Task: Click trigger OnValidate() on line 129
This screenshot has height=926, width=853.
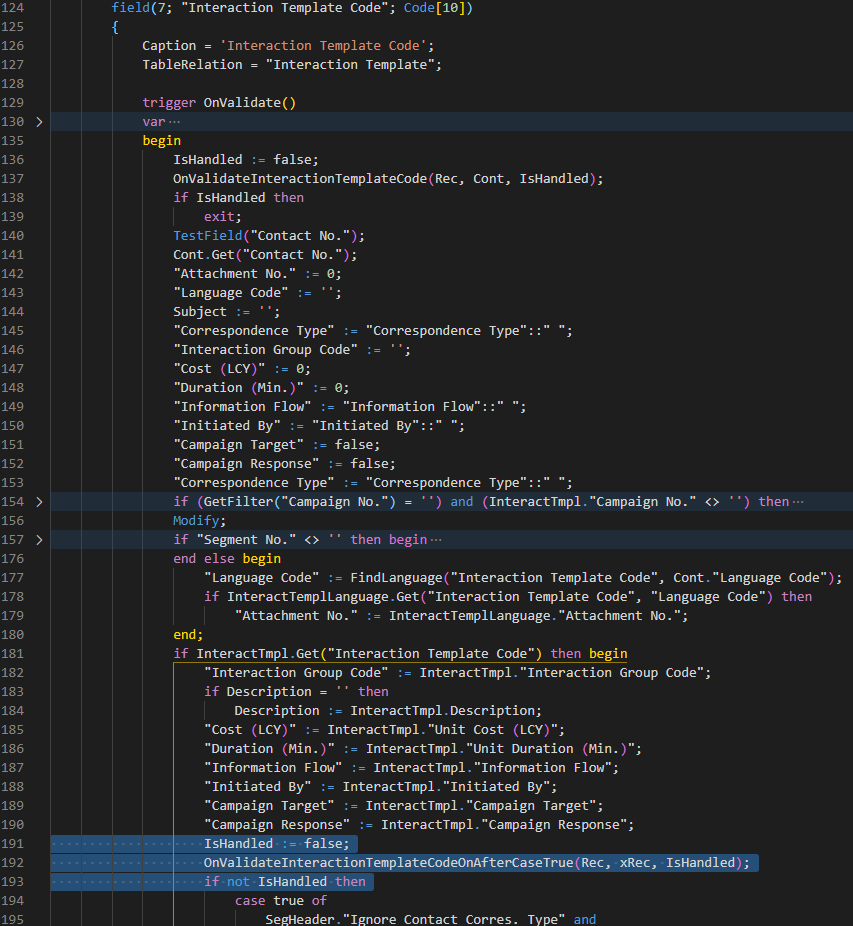Action: tap(219, 103)
